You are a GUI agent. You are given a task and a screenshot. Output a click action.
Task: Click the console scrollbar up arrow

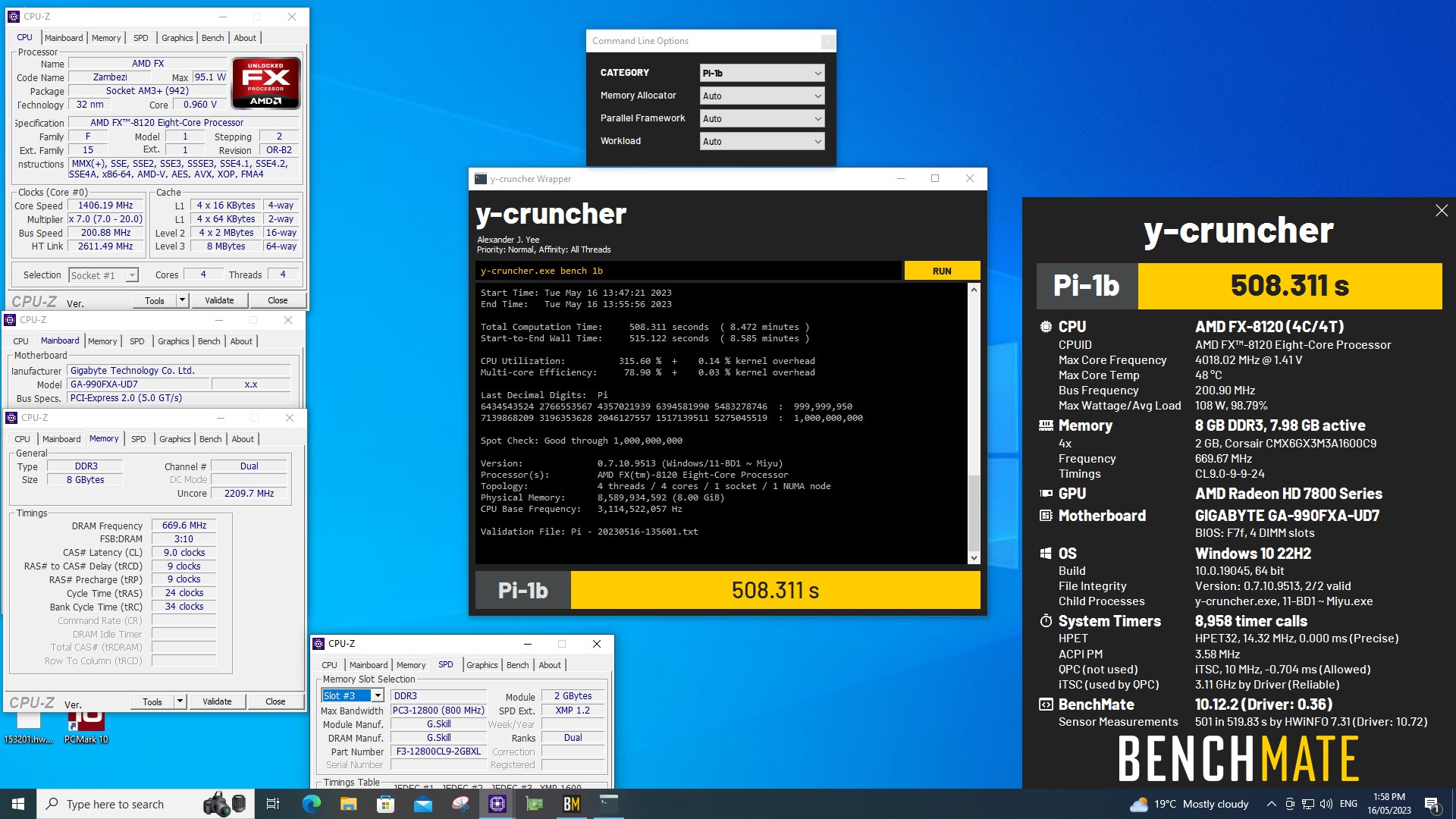point(974,290)
